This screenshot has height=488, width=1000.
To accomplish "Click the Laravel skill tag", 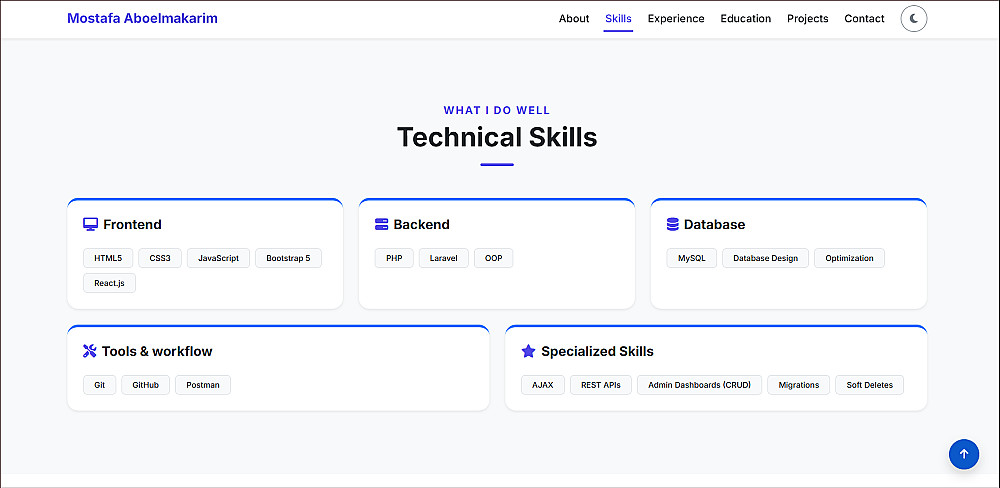I will 444,258.
